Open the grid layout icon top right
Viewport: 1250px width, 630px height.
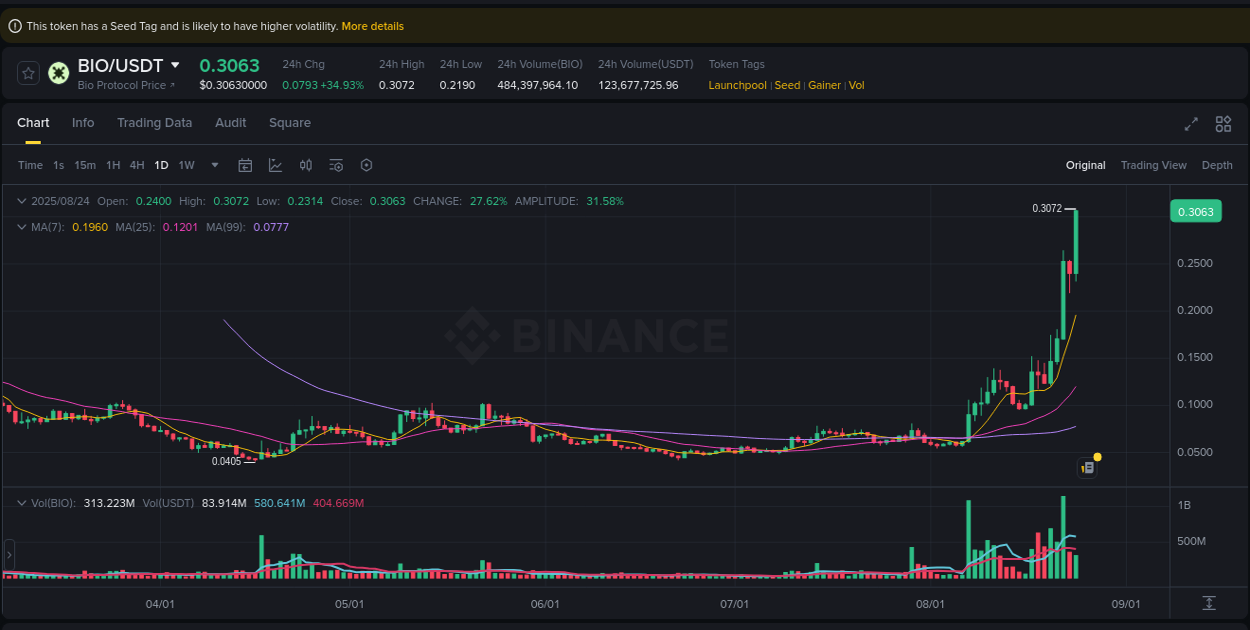point(1223,124)
